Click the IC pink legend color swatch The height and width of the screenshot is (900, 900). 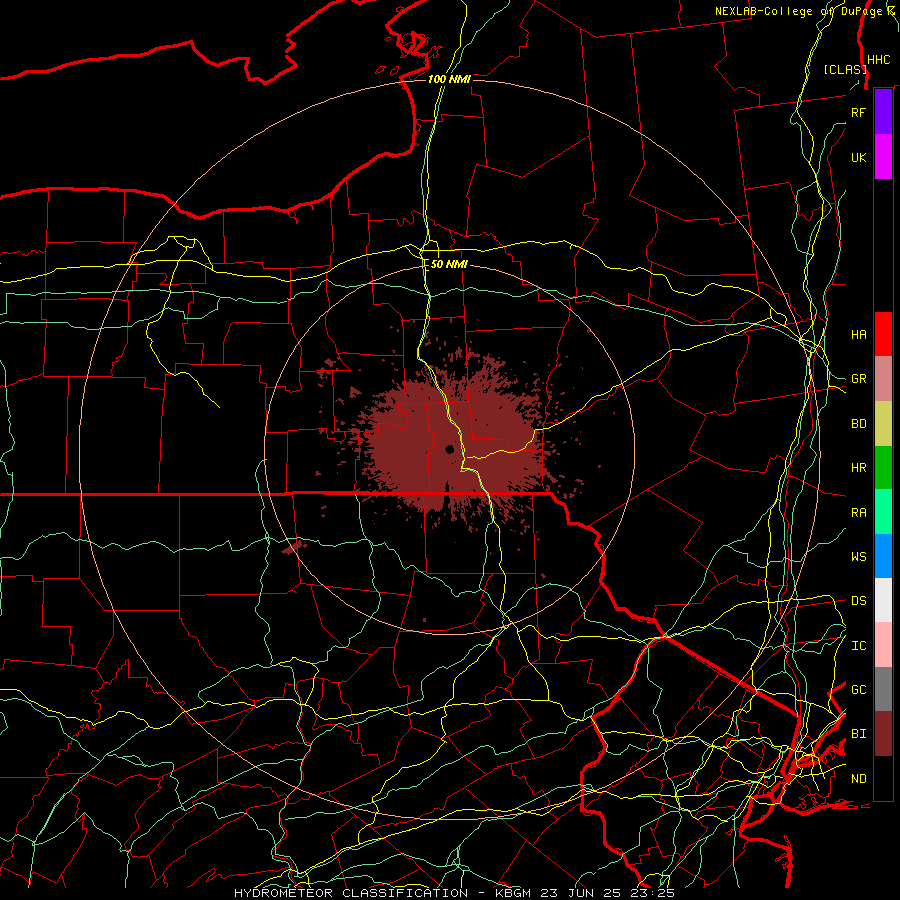(x=883, y=645)
